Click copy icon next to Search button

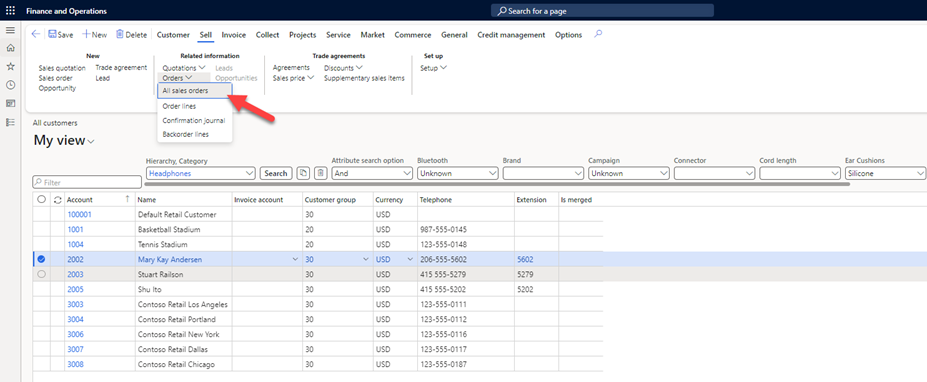[x=303, y=173]
